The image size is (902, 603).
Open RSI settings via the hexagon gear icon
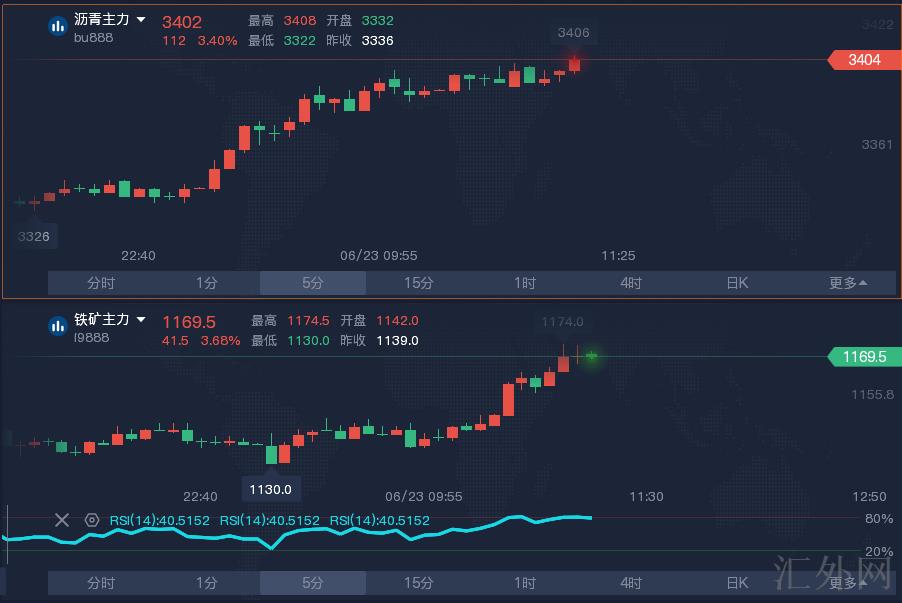point(92,520)
